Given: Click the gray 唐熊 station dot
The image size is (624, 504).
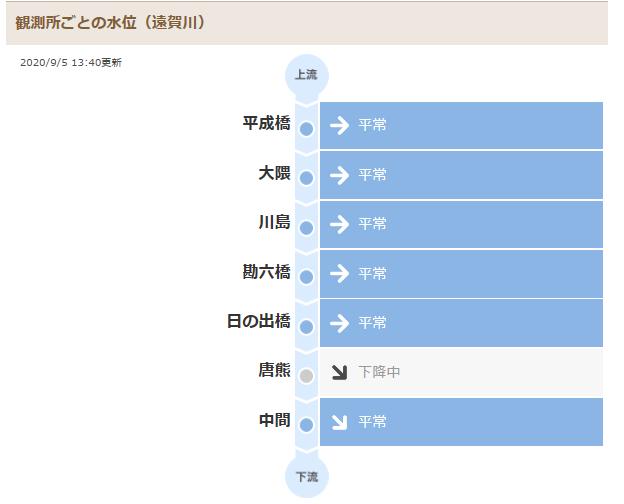Looking at the screenshot, I should [306, 376].
